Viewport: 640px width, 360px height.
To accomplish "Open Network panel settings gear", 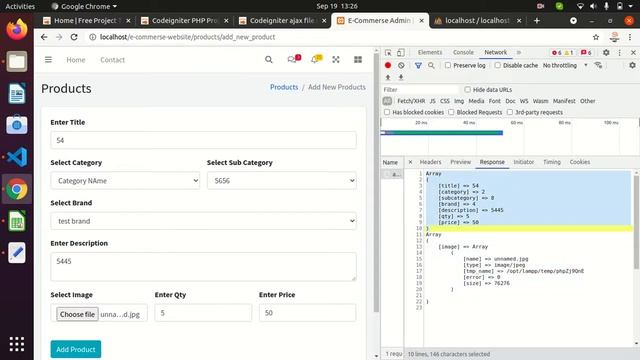I will (632, 65).
